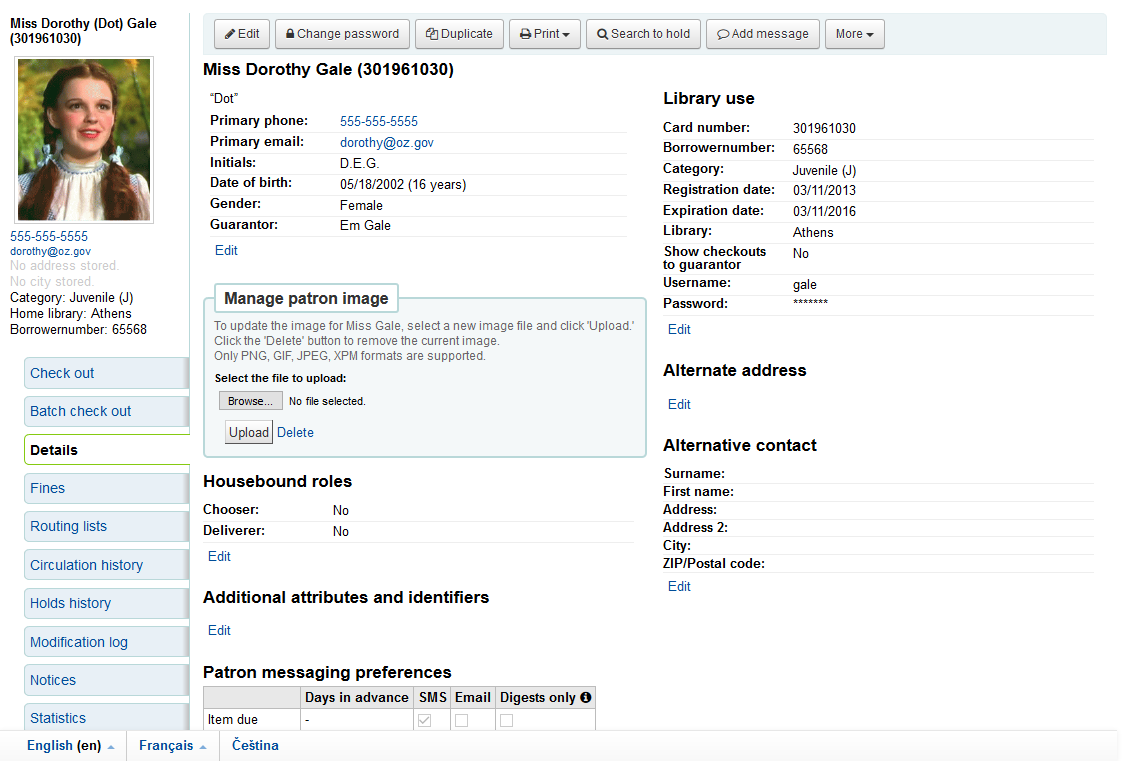1134x761 pixels.
Task: Click Search to hold magnifier button
Action: click(643, 34)
